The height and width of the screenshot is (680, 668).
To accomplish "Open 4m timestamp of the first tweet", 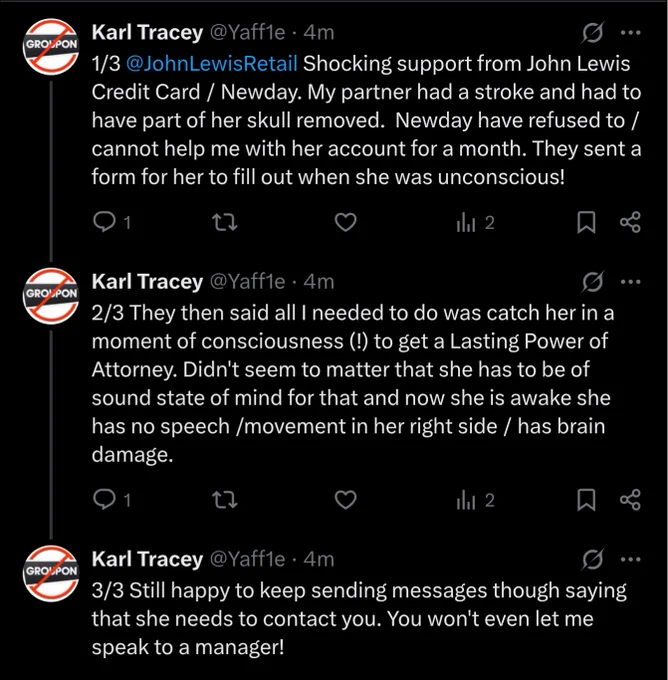I will click(x=319, y=33).
